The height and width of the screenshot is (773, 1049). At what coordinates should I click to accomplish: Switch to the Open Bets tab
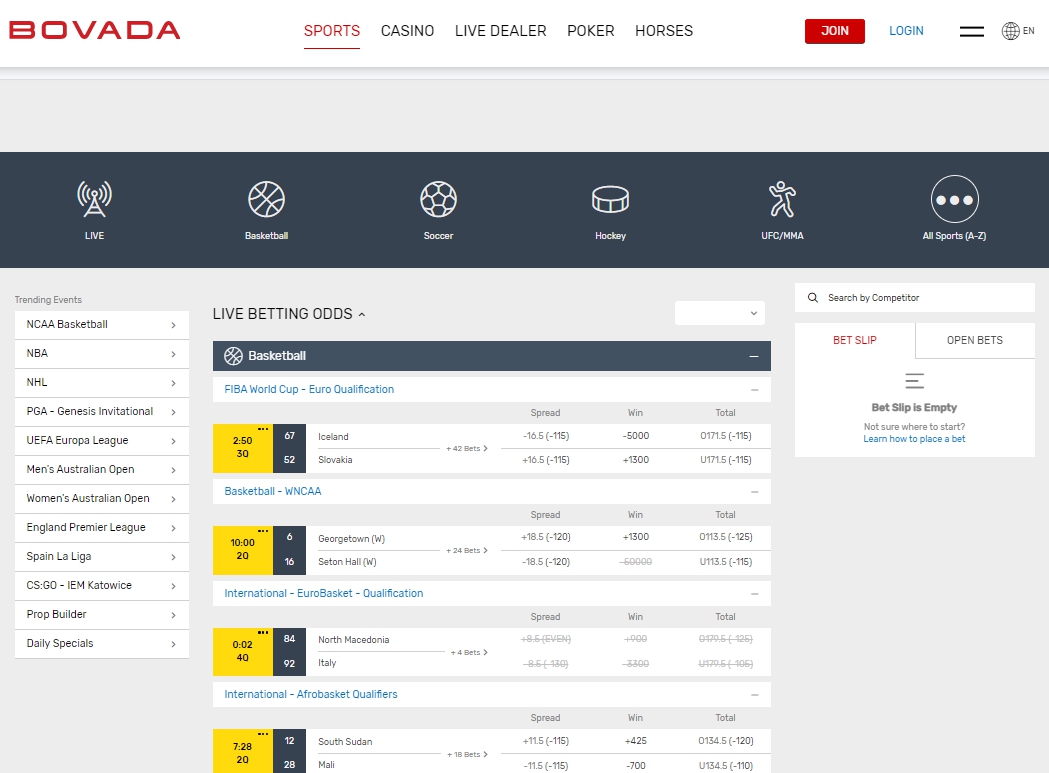coord(974,340)
